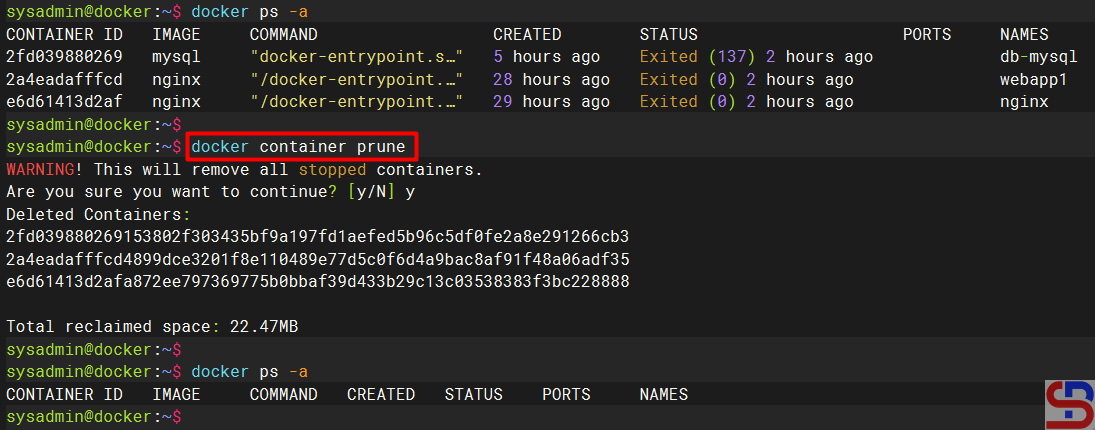Click the CREATED header in the bottom table
Screen dimensions: 1095x430
[x=380, y=394]
